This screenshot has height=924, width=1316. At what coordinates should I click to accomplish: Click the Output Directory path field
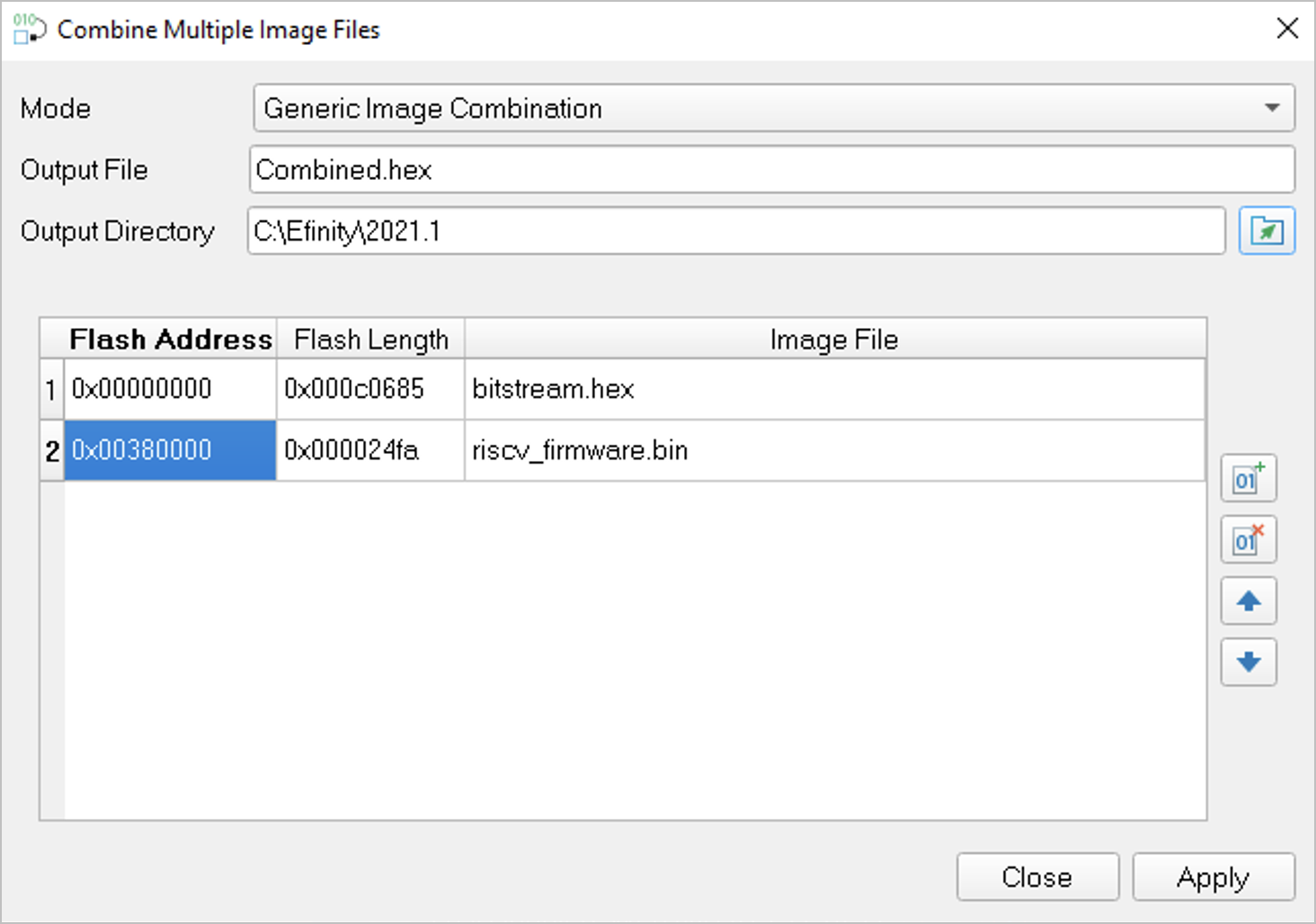point(735,231)
